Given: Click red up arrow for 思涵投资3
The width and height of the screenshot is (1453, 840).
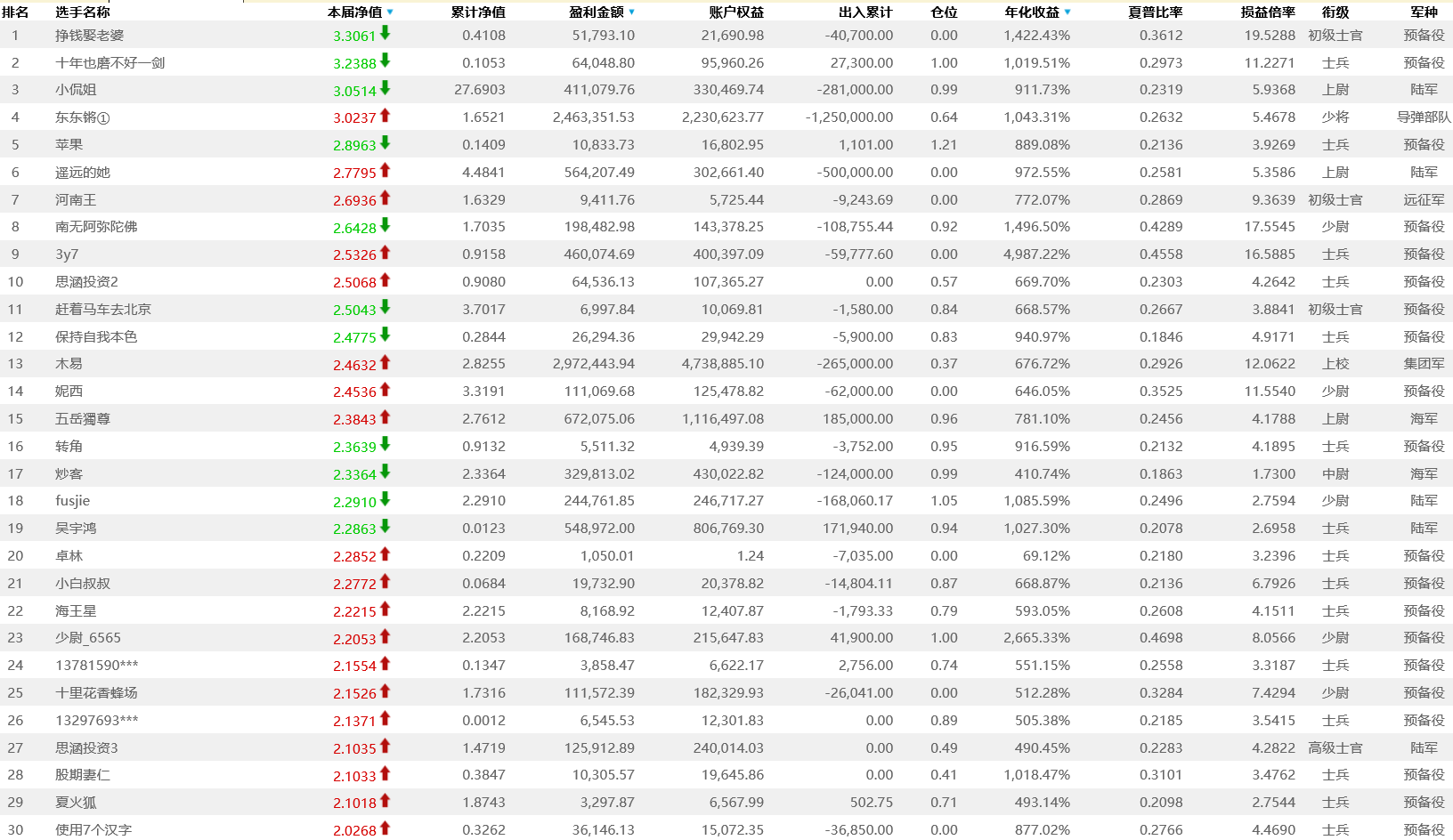Looking at the screenshot, I should point(386,746).
